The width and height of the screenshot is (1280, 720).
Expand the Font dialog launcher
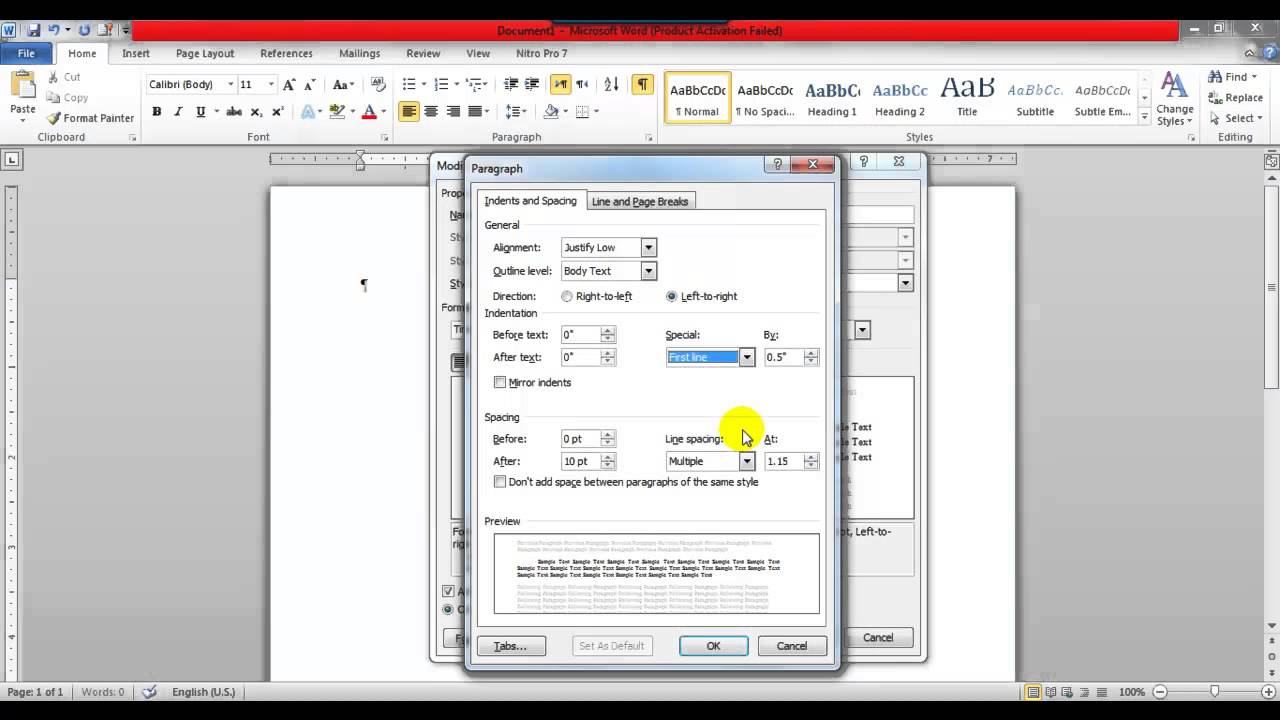click(383, 137)
